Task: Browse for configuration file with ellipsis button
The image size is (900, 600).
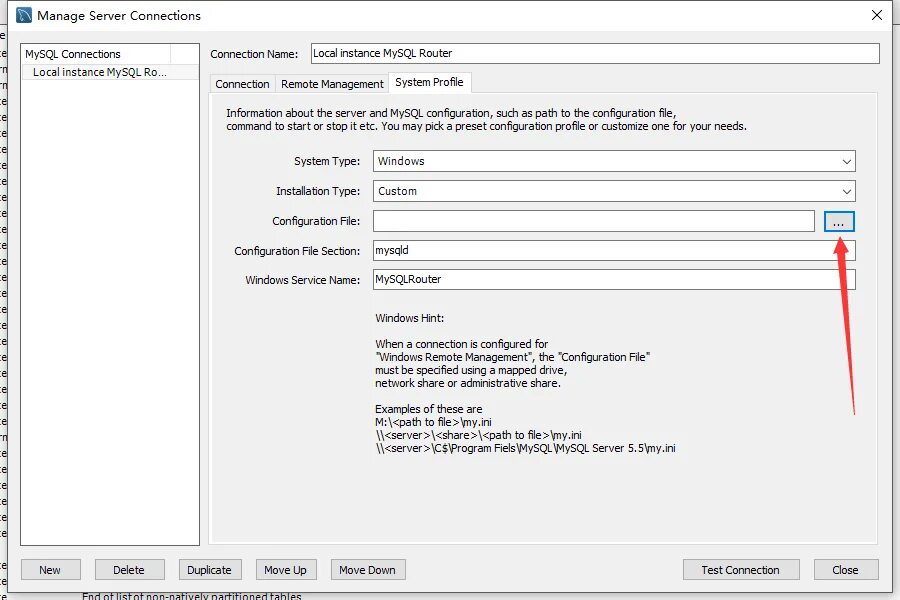Action: 839,221
